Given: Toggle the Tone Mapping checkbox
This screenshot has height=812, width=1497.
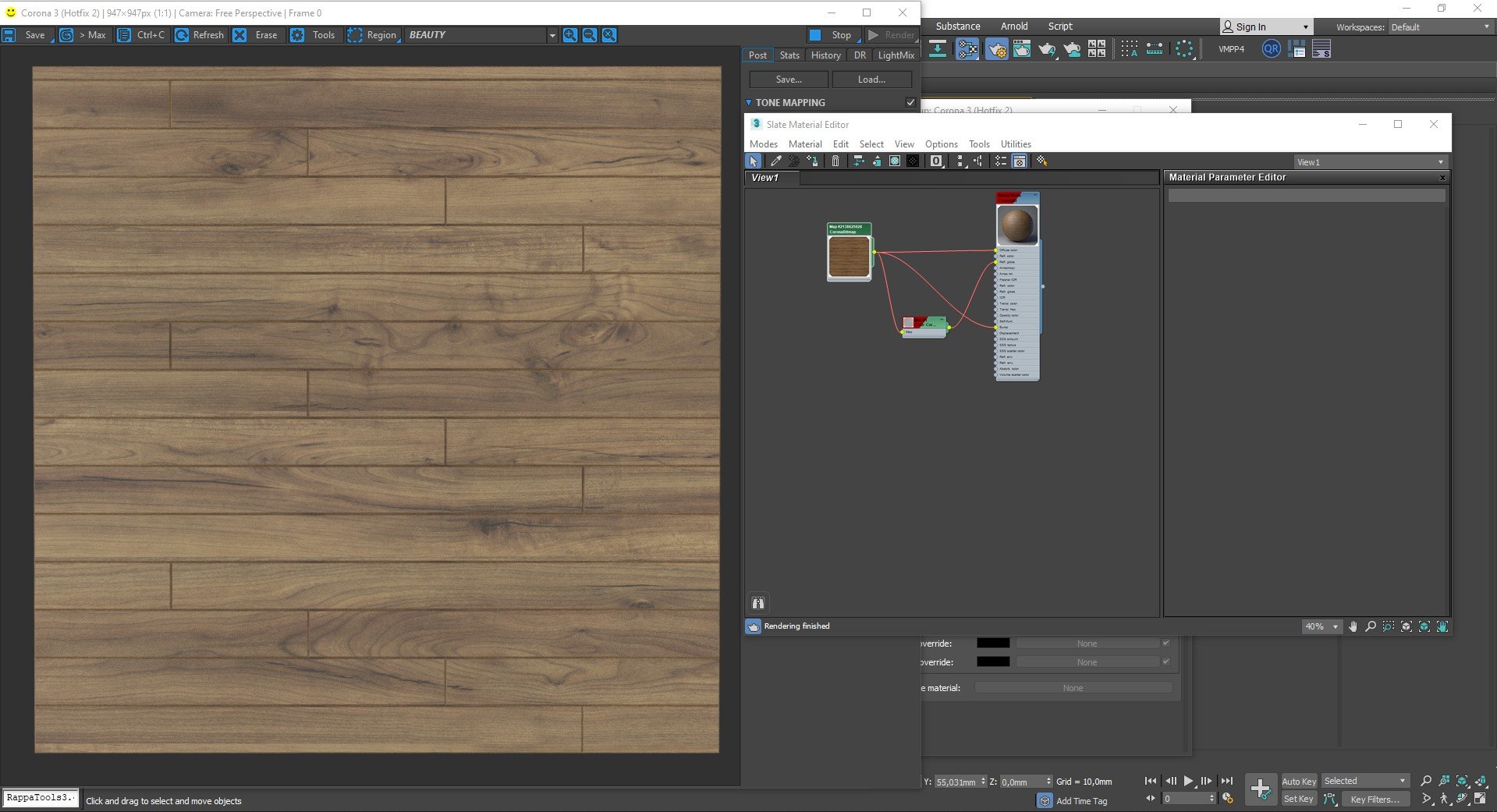Looking at the screenshot, I should pos(910,102).
